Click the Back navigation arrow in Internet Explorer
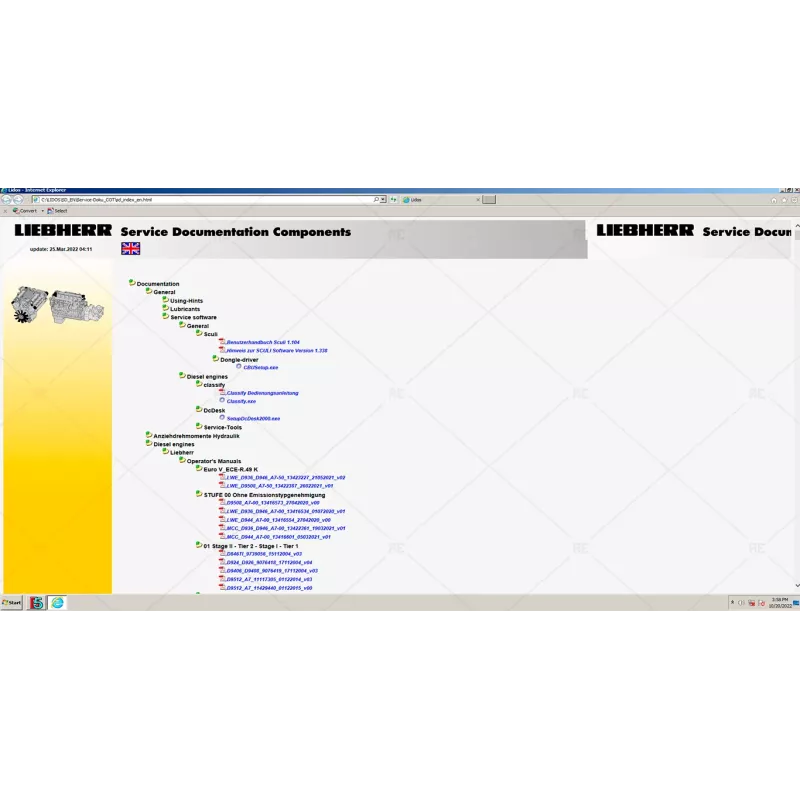 pos(7,200)
